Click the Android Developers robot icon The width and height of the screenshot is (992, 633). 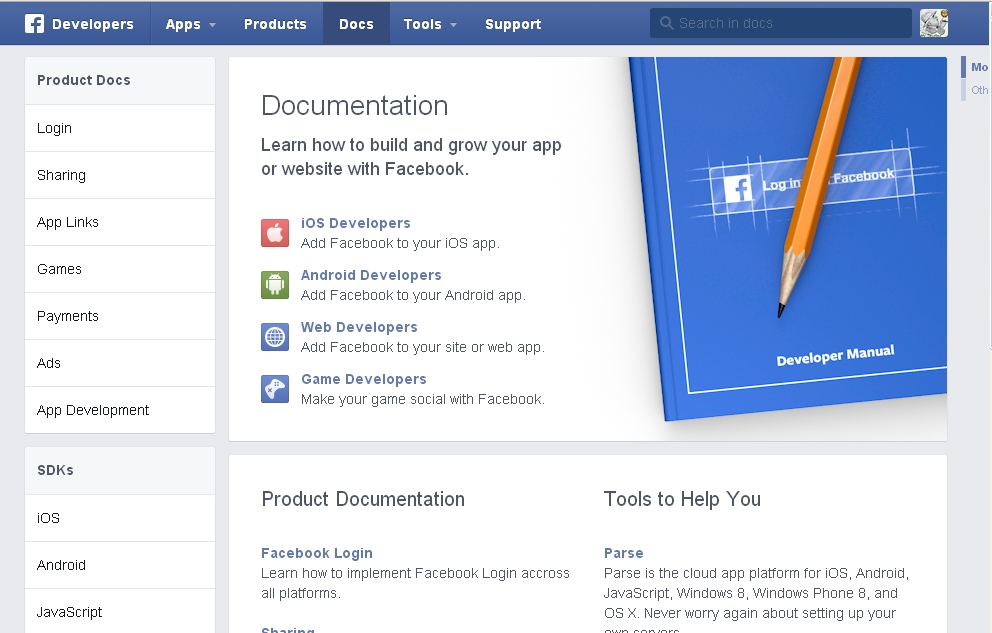pos(275,285)
